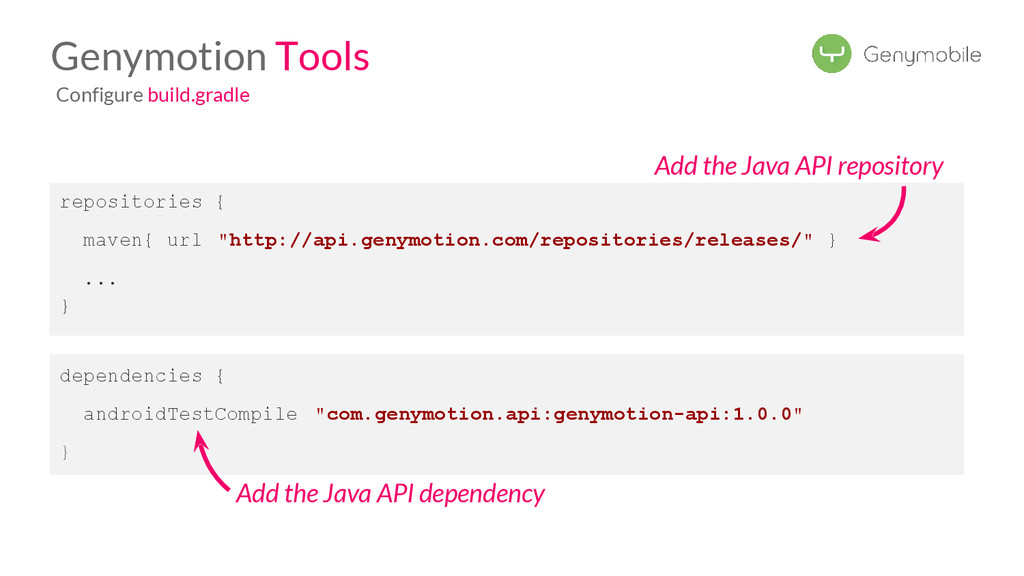Image resolution: width=1024 pixels, height=576 pixels.
Task: Click the ellipsis in the repositories block
Action: [x=100, y=280]
